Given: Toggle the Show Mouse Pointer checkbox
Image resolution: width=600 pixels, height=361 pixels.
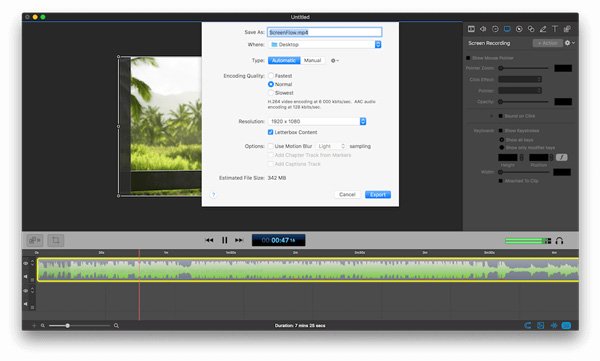Looking at the screenshot, I should click(x=468, y=58).
